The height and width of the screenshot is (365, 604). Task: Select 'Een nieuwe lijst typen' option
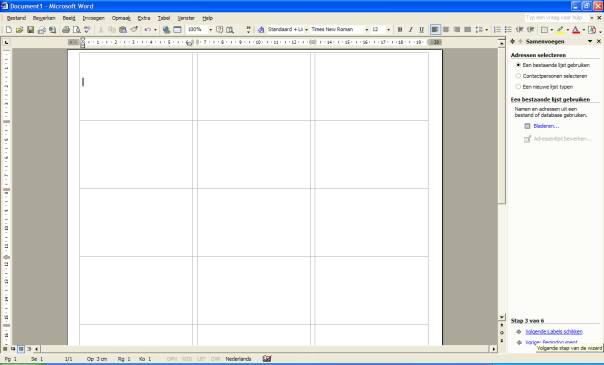pyautogui.click(x=518, y=87)
